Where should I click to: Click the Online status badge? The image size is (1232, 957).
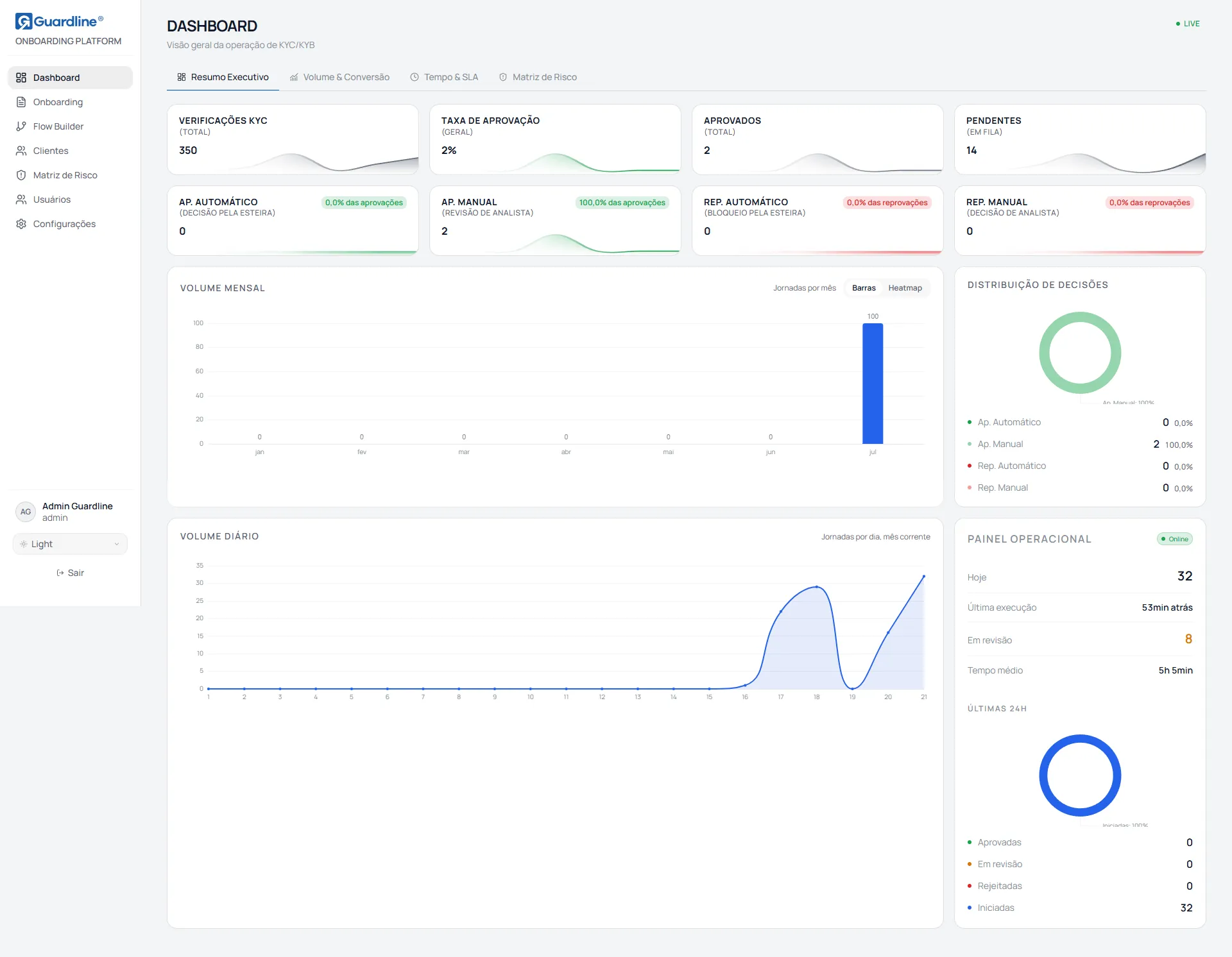[x=1174, y=539]
